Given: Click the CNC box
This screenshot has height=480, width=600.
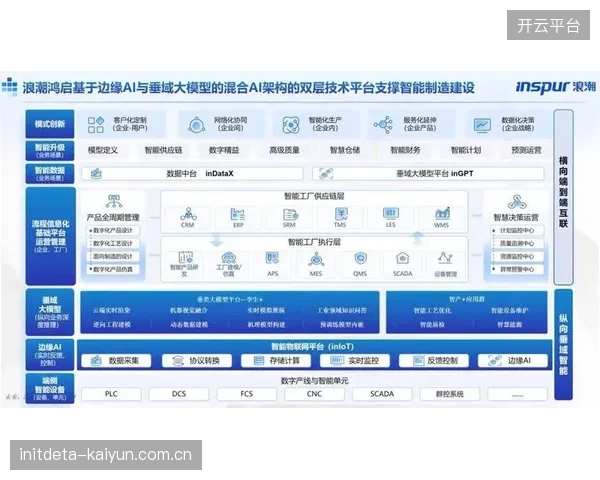Looking at the screenshot, I should pyautogui.click(x=315, y=394).
